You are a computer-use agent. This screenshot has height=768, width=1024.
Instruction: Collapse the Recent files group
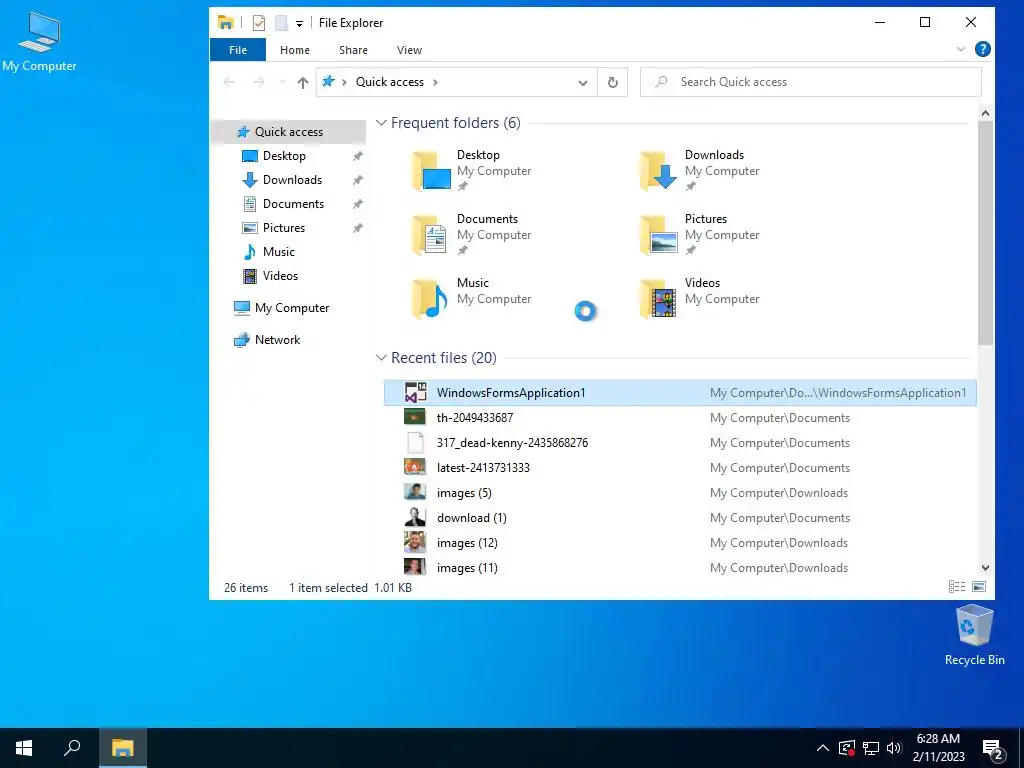pos(381,358)
